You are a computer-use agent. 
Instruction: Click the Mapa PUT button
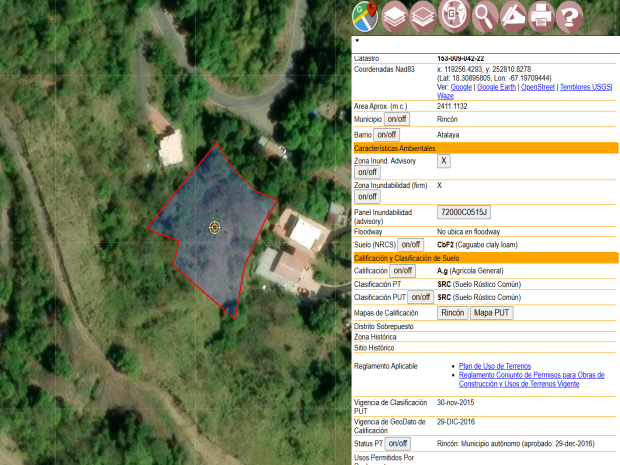[x=492, y=313]
